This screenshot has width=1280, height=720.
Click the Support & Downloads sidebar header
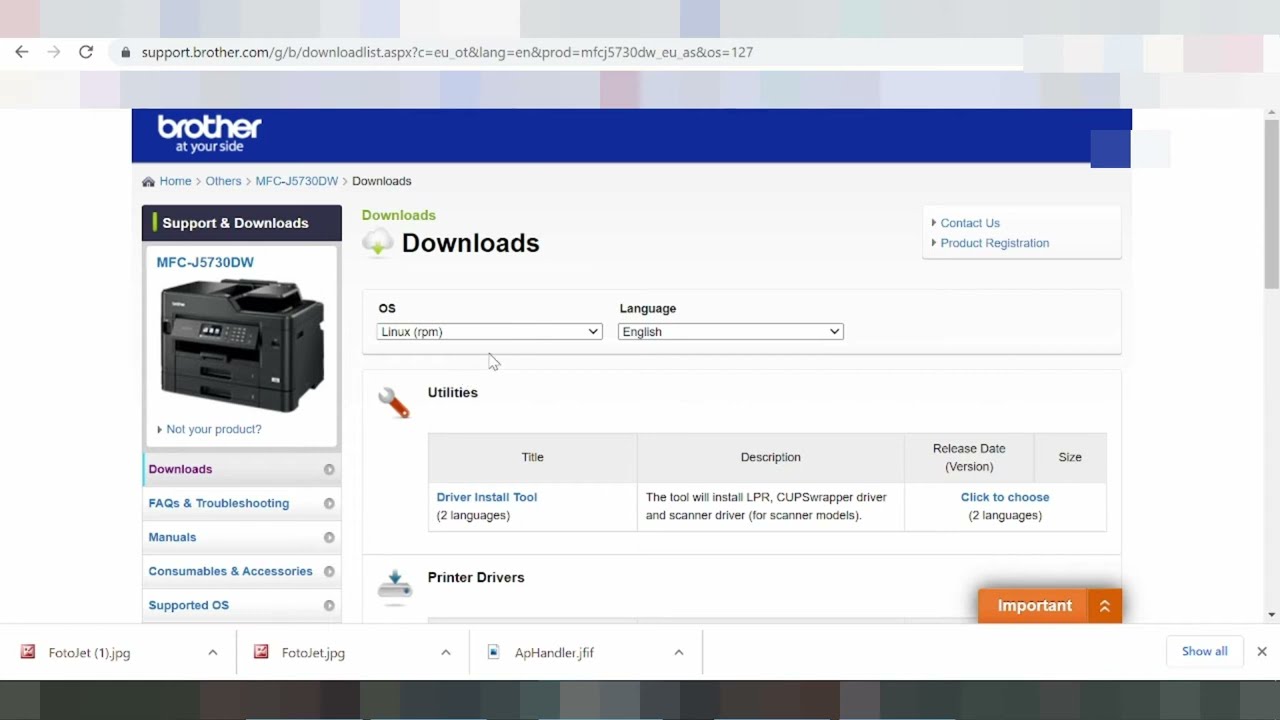coord(242,223)
